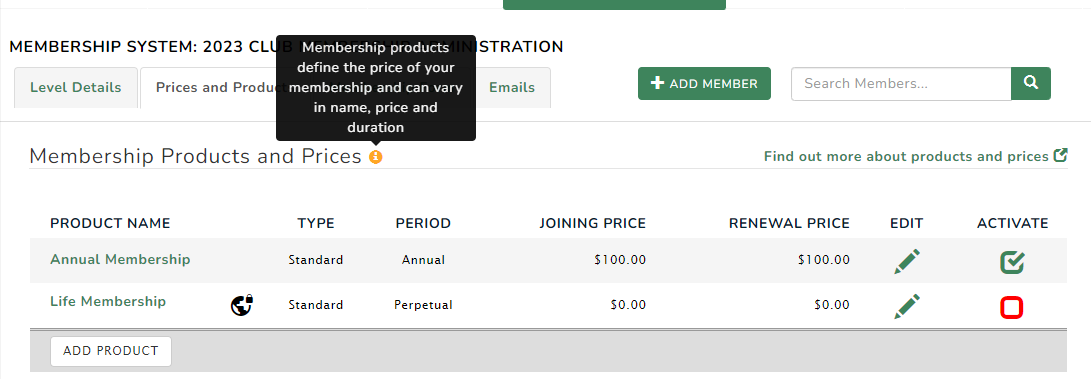
Task: Click the Product Name column header
Action: point(110,223)
